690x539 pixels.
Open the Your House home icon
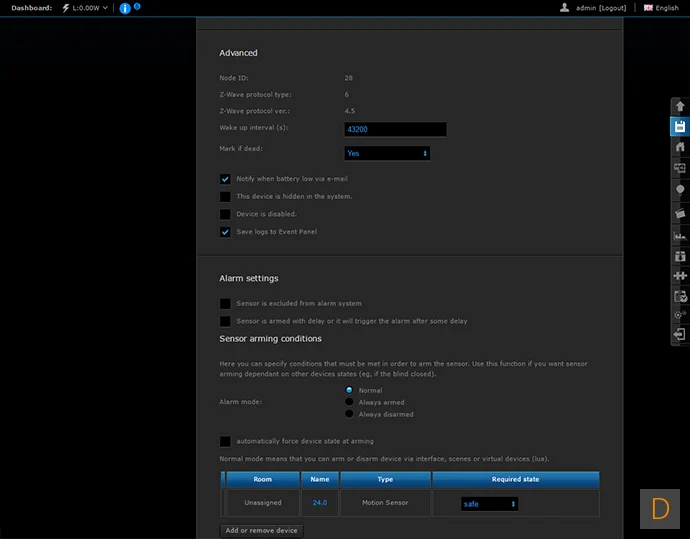point(680,147)
